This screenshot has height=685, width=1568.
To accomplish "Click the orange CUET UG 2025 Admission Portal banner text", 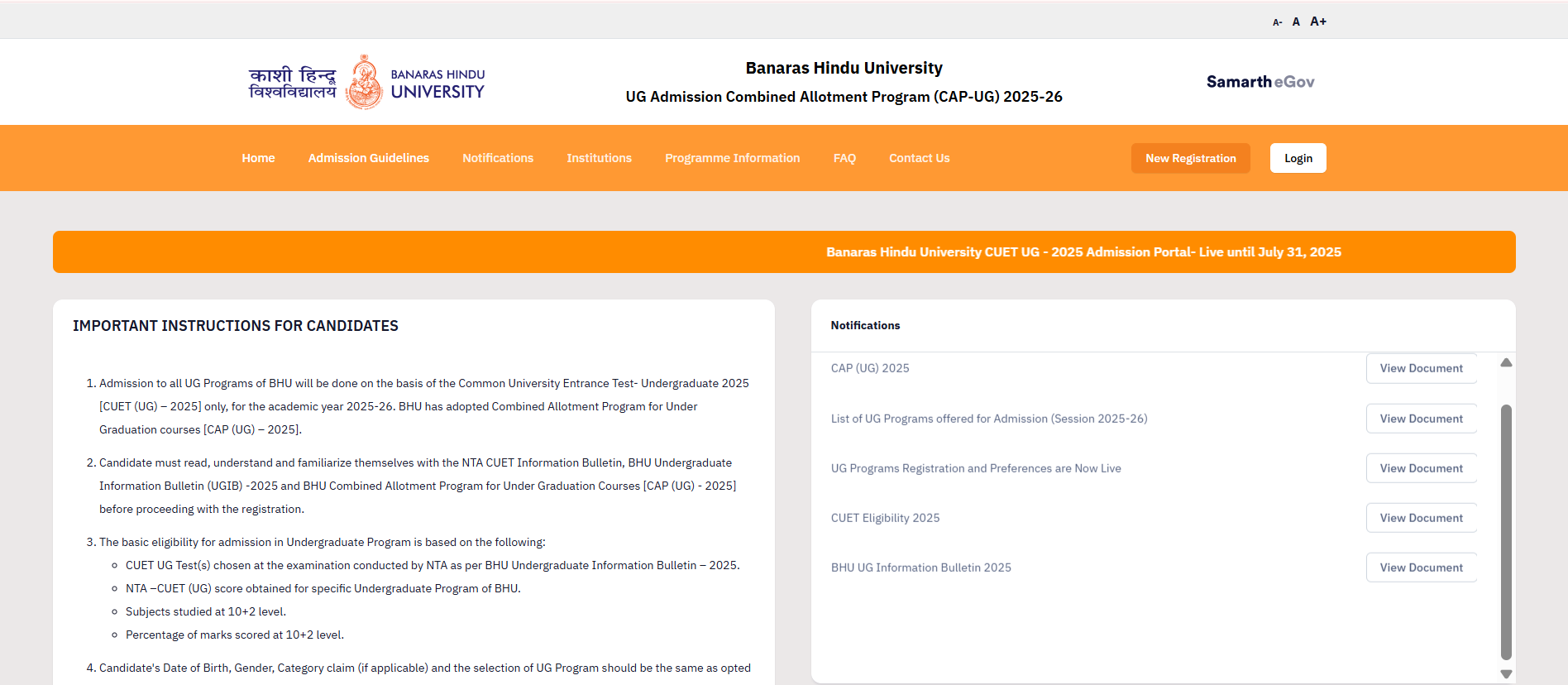I will coord(1083,251).
